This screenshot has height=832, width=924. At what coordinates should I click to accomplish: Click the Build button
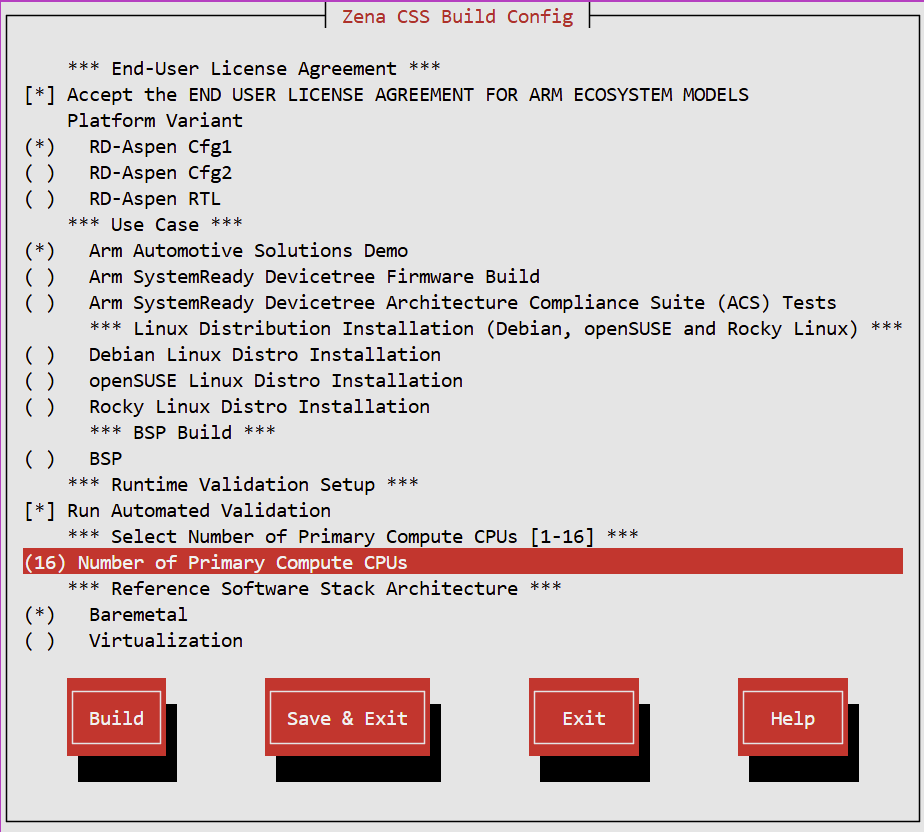pos(116,717)
